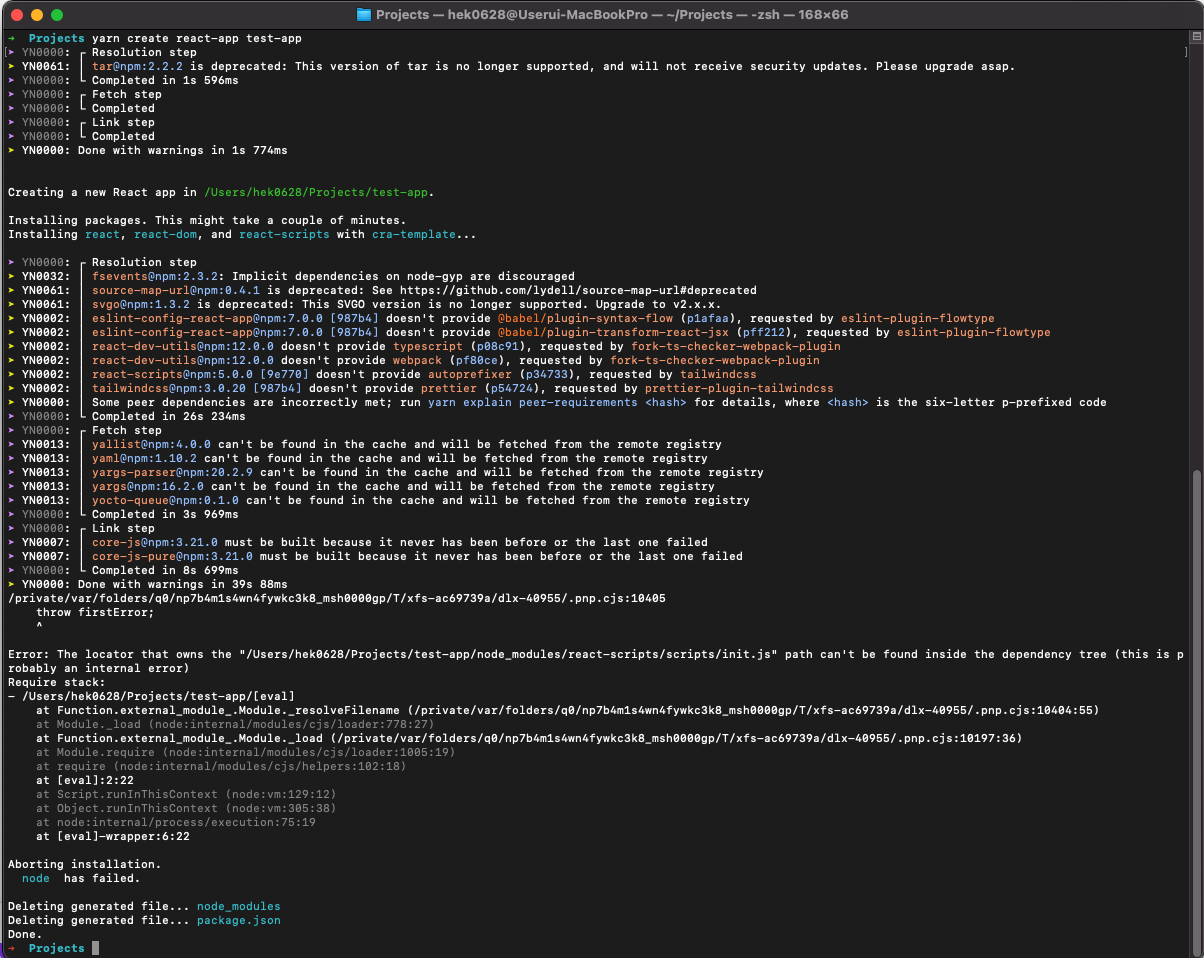Screen dimensions: 1204x958
Task: Click 'Done with warnings in 1s 774ms'
Action: [x=183, y=150]
